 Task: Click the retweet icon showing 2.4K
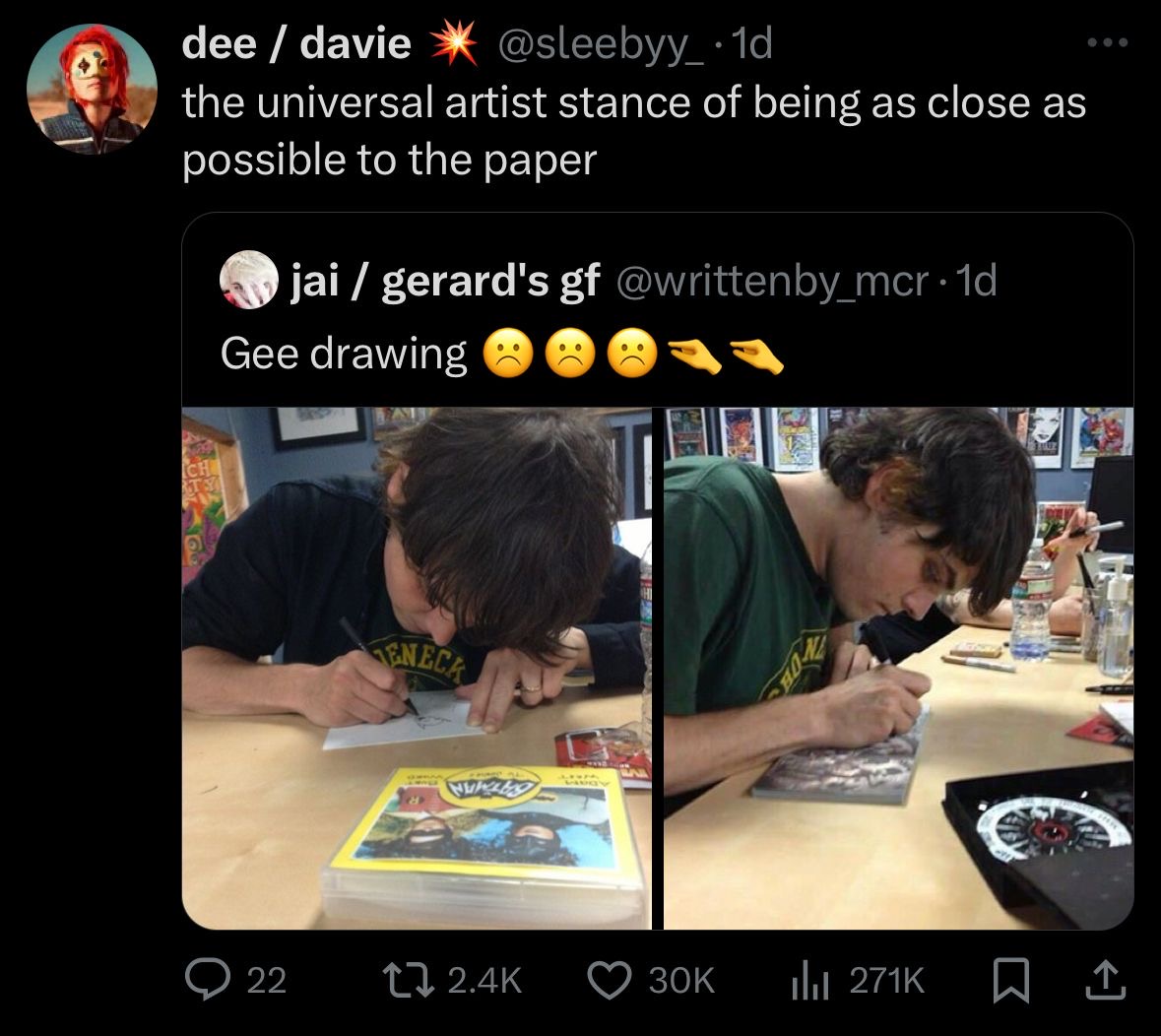coord(407,980)
